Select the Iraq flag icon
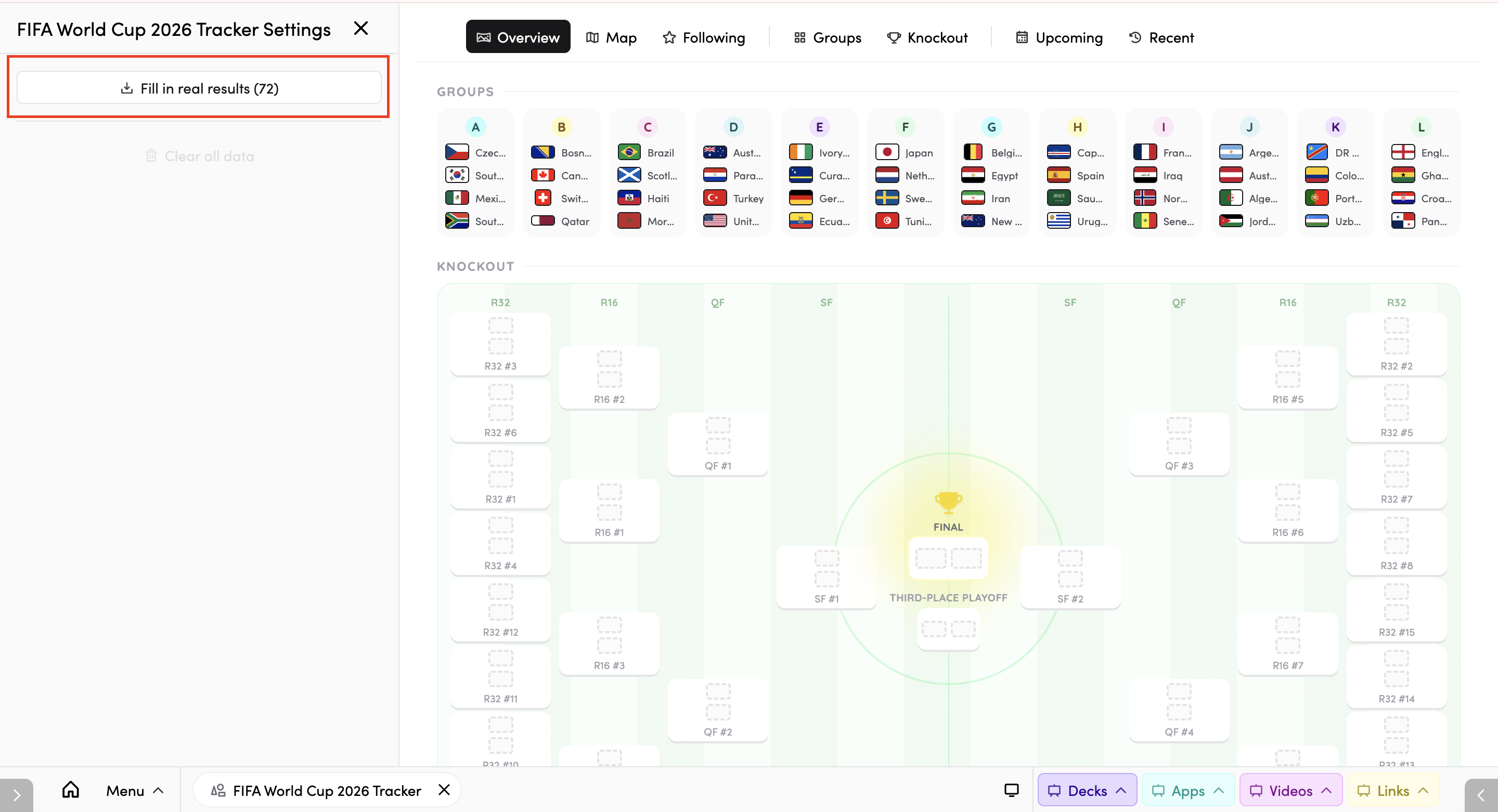This screenshot has height=812, width=1498. click(x=1145, y=175)
